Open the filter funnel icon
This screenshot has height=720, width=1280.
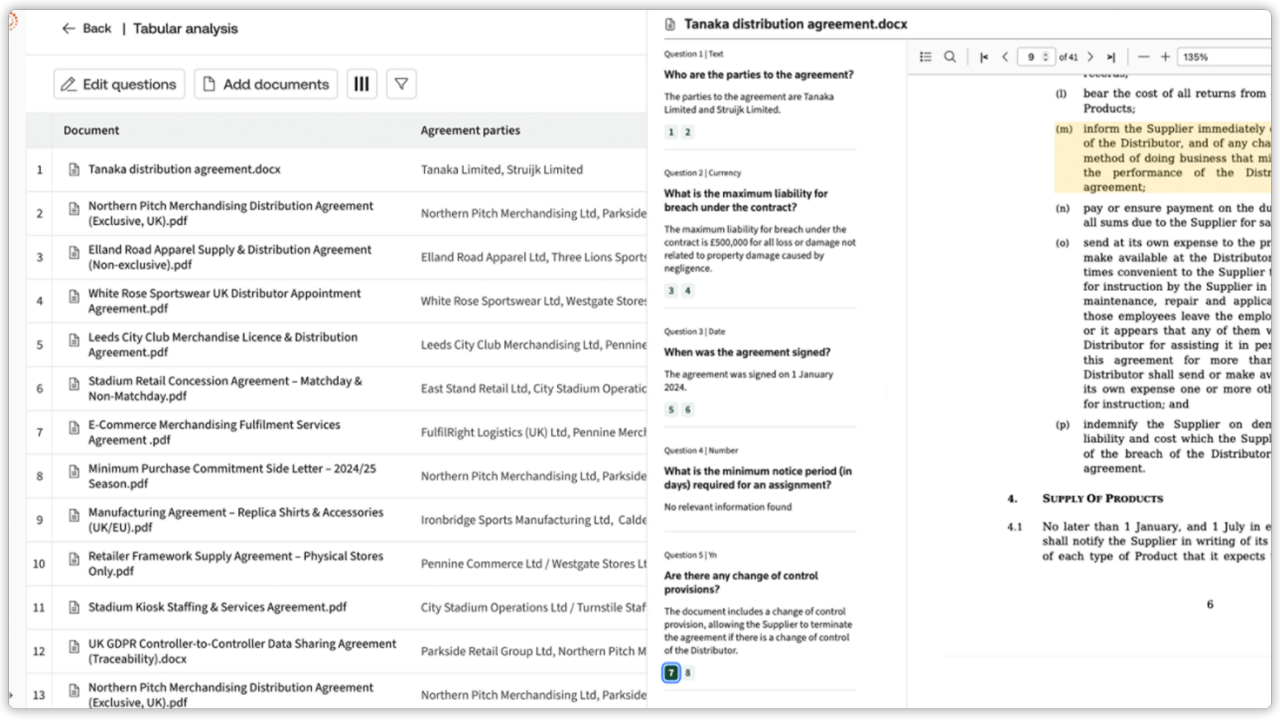pos(401,84)
